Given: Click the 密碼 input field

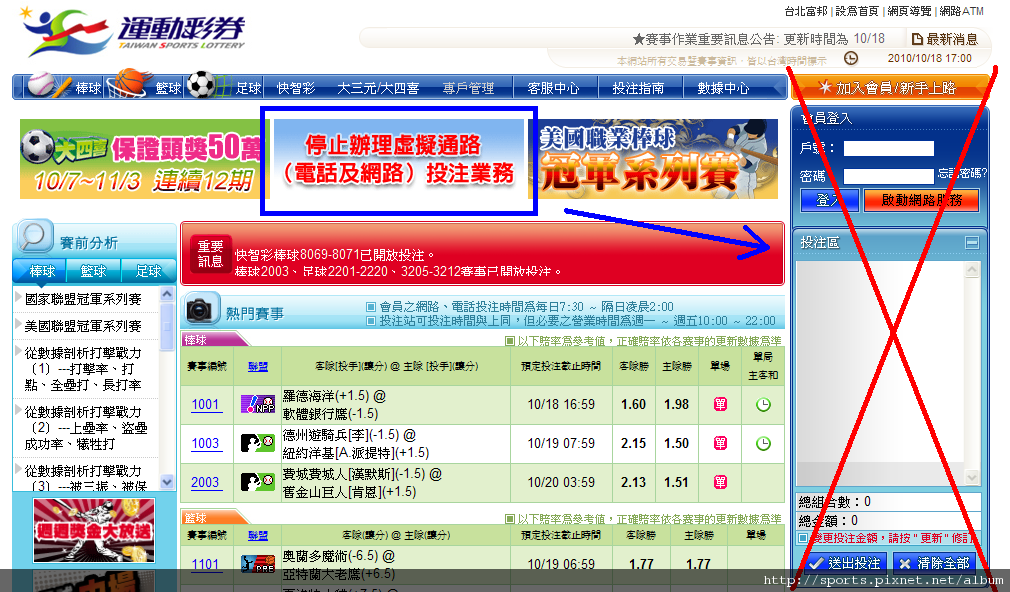Looking at the screenshot, I should [889, 176].
